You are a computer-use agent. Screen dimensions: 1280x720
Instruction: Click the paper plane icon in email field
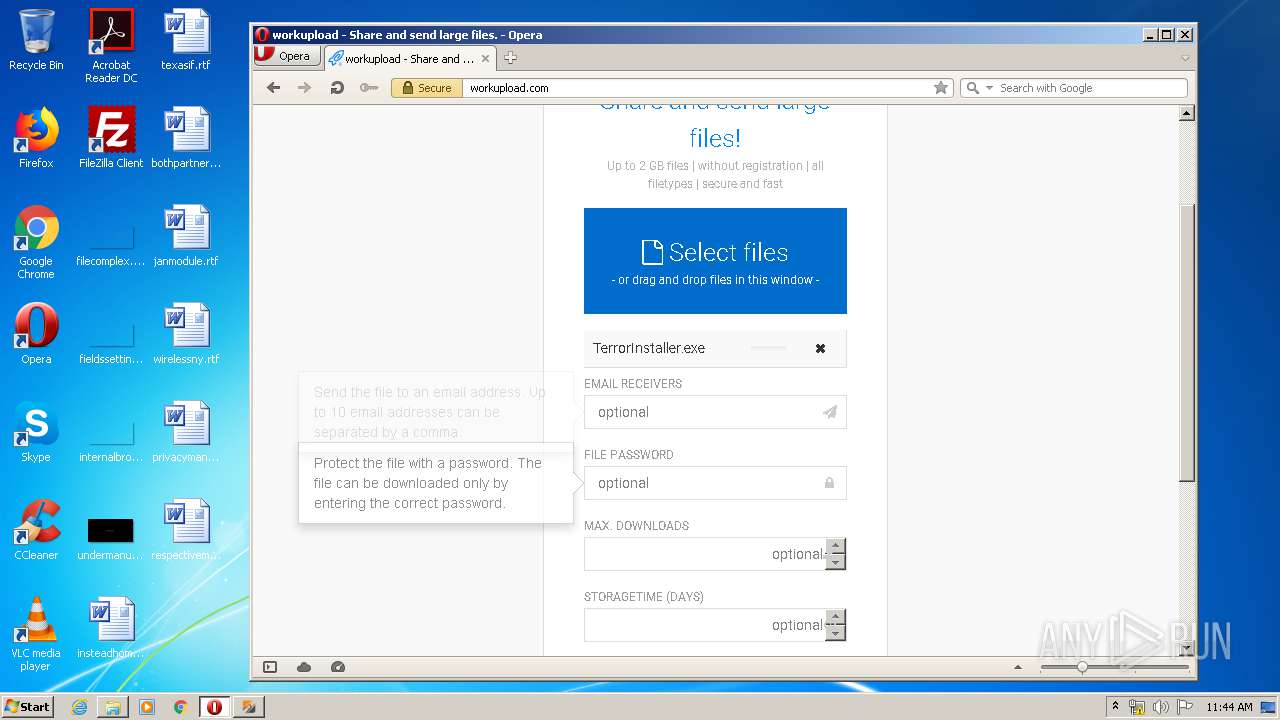[829, 412]
